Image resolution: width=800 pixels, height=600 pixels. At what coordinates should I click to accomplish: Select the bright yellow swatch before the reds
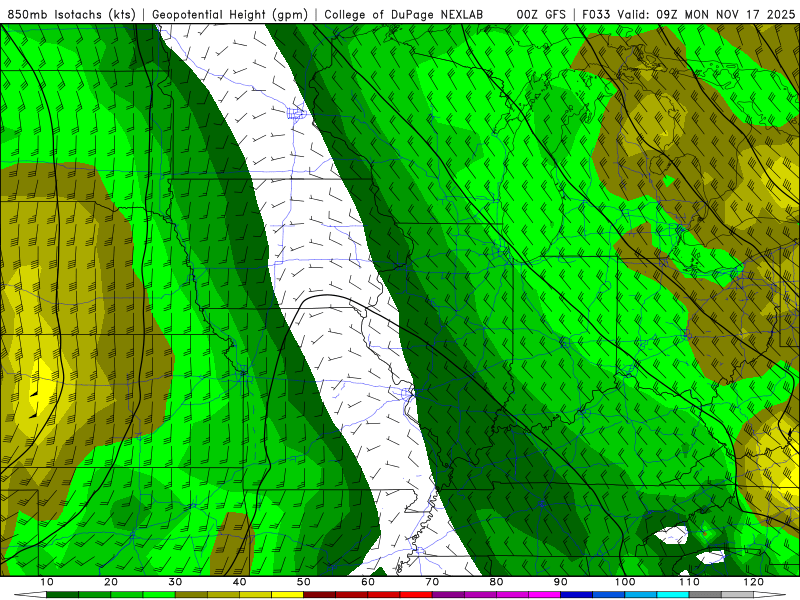[x=287, y=595]
